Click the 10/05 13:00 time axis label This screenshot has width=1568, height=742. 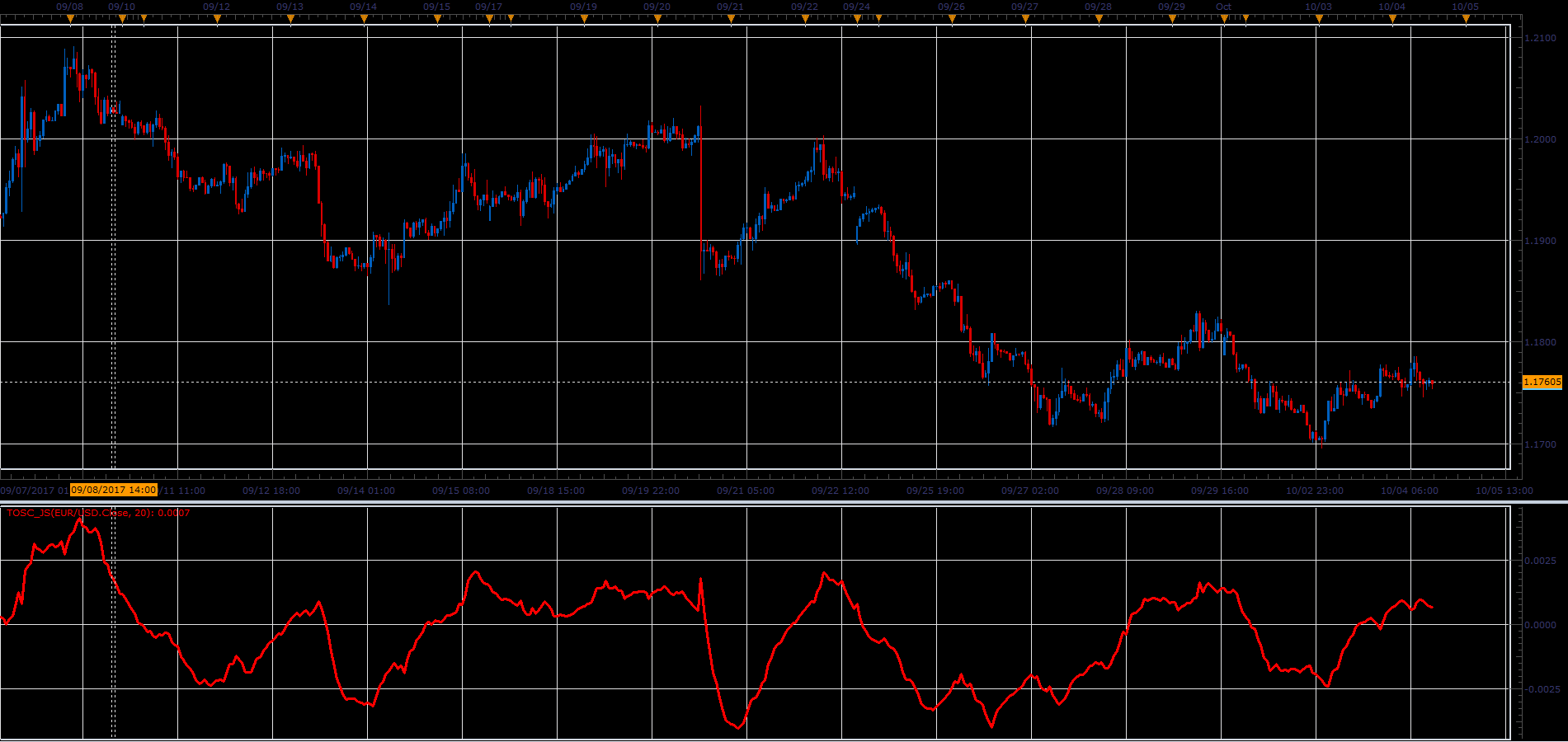(1504, 491)
